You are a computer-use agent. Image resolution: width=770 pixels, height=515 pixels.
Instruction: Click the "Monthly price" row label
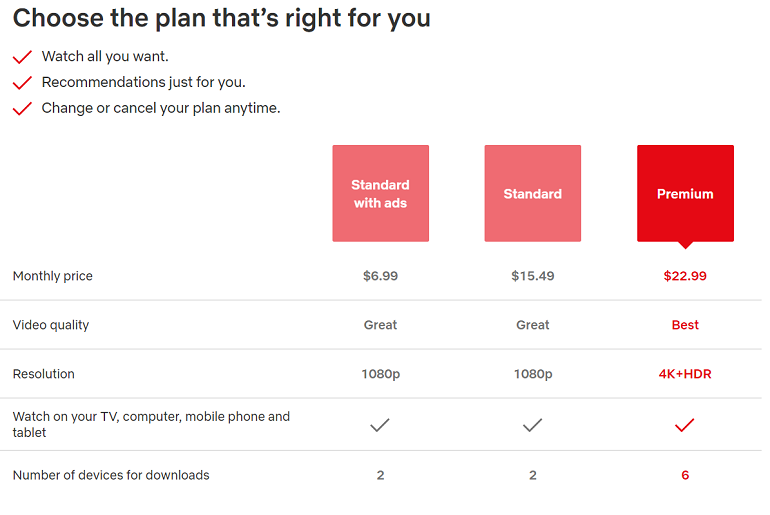coord(52,276)
